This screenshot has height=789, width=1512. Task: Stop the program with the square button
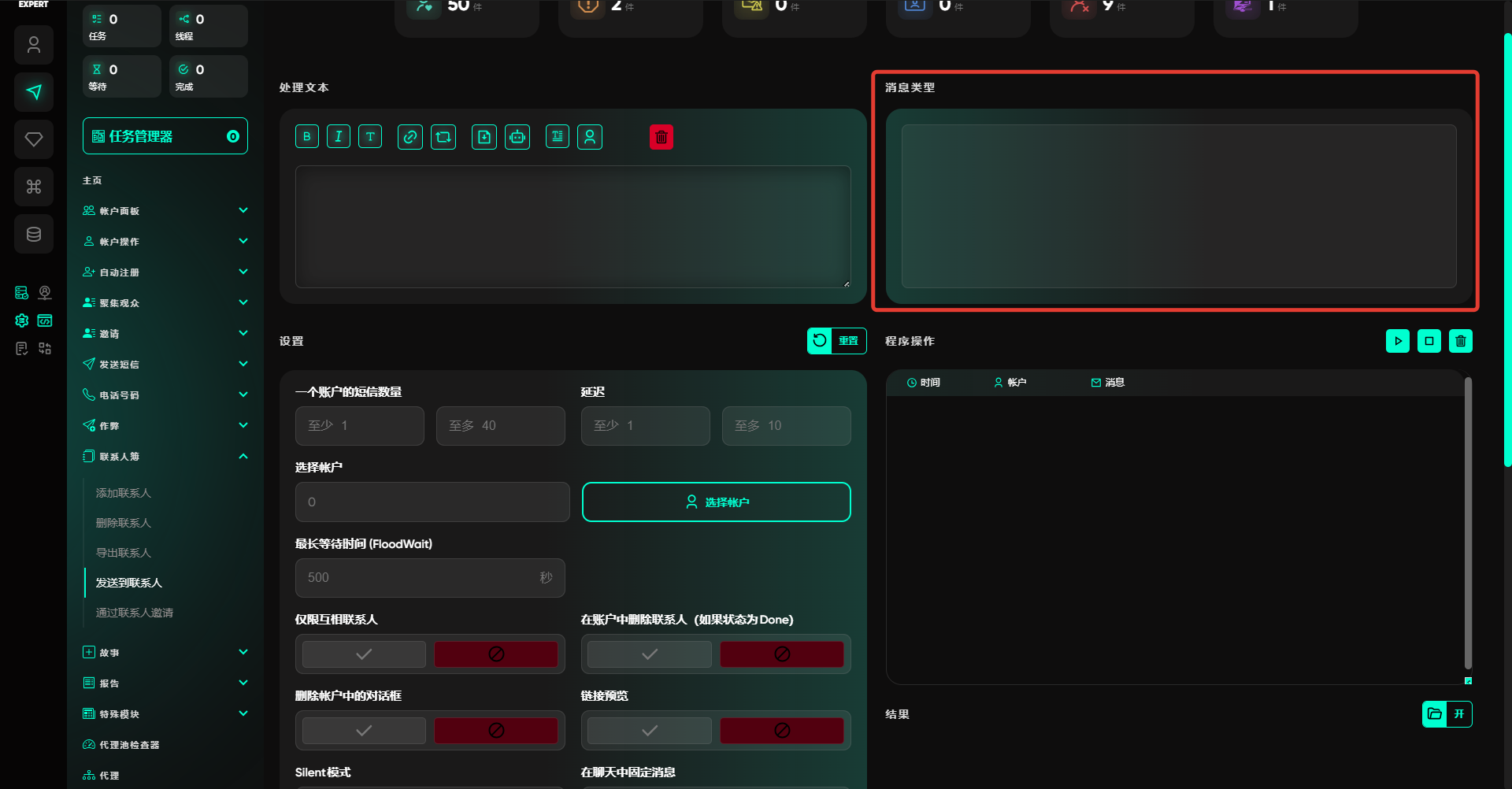coord(1429,341)
